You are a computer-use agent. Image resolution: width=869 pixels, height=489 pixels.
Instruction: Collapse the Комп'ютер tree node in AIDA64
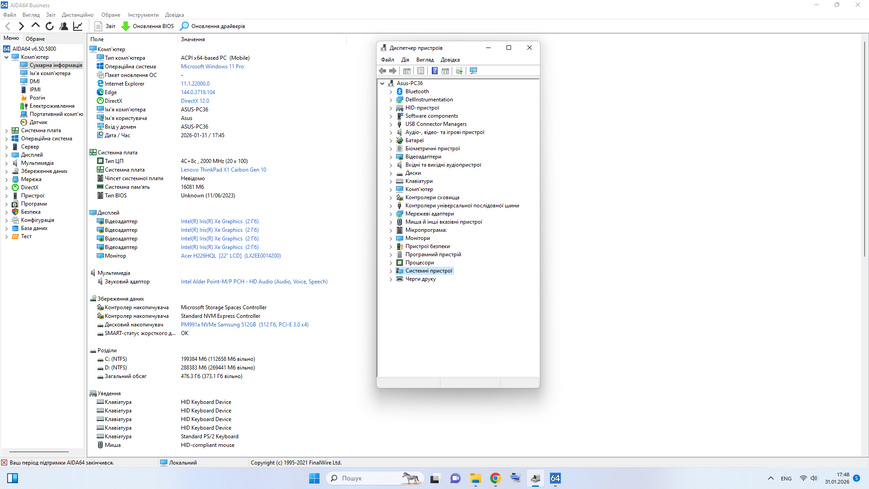[x=6, y=57]
